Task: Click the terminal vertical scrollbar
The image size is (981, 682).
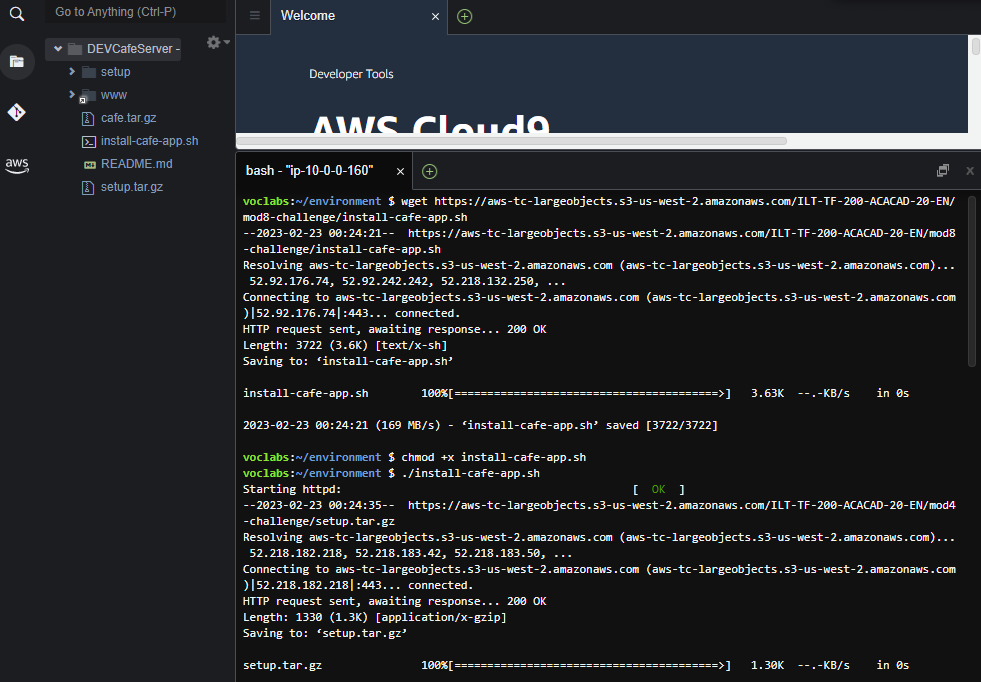Action: point(972,282)
